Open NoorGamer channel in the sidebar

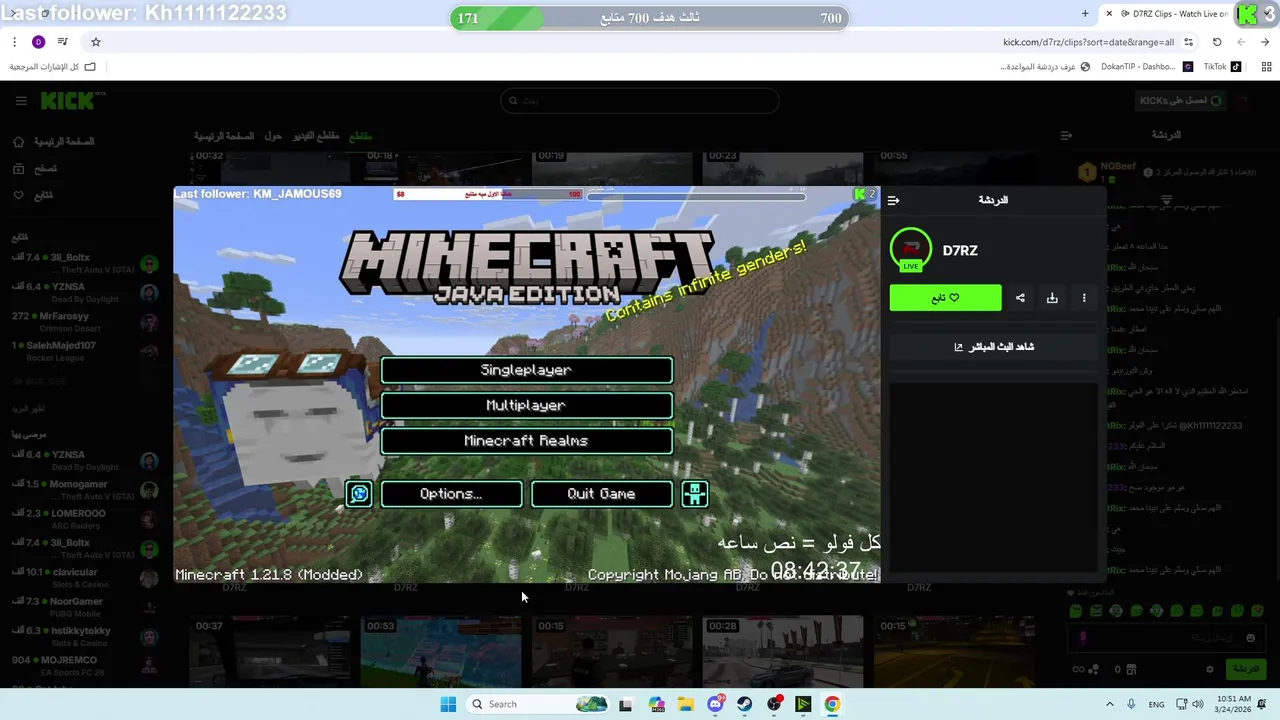[x=85, y=607]
